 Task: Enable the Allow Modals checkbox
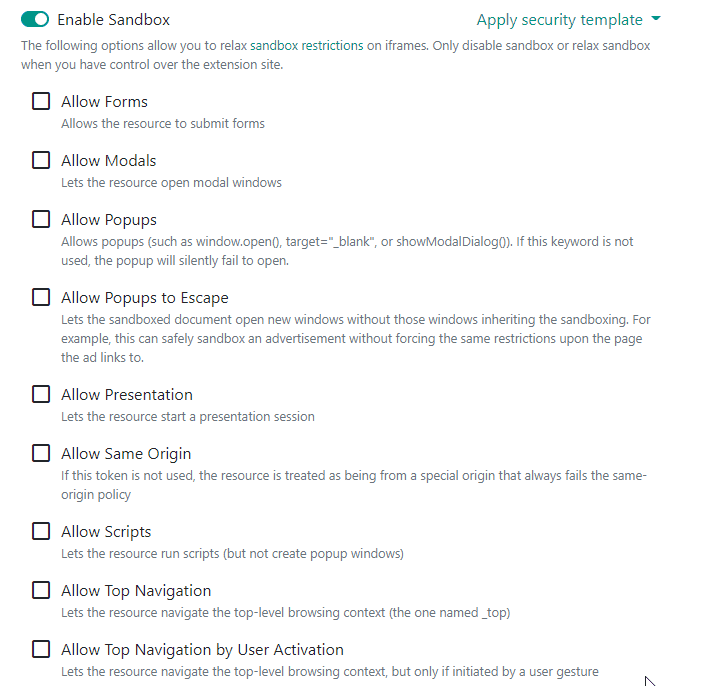[x=41, y=161]
